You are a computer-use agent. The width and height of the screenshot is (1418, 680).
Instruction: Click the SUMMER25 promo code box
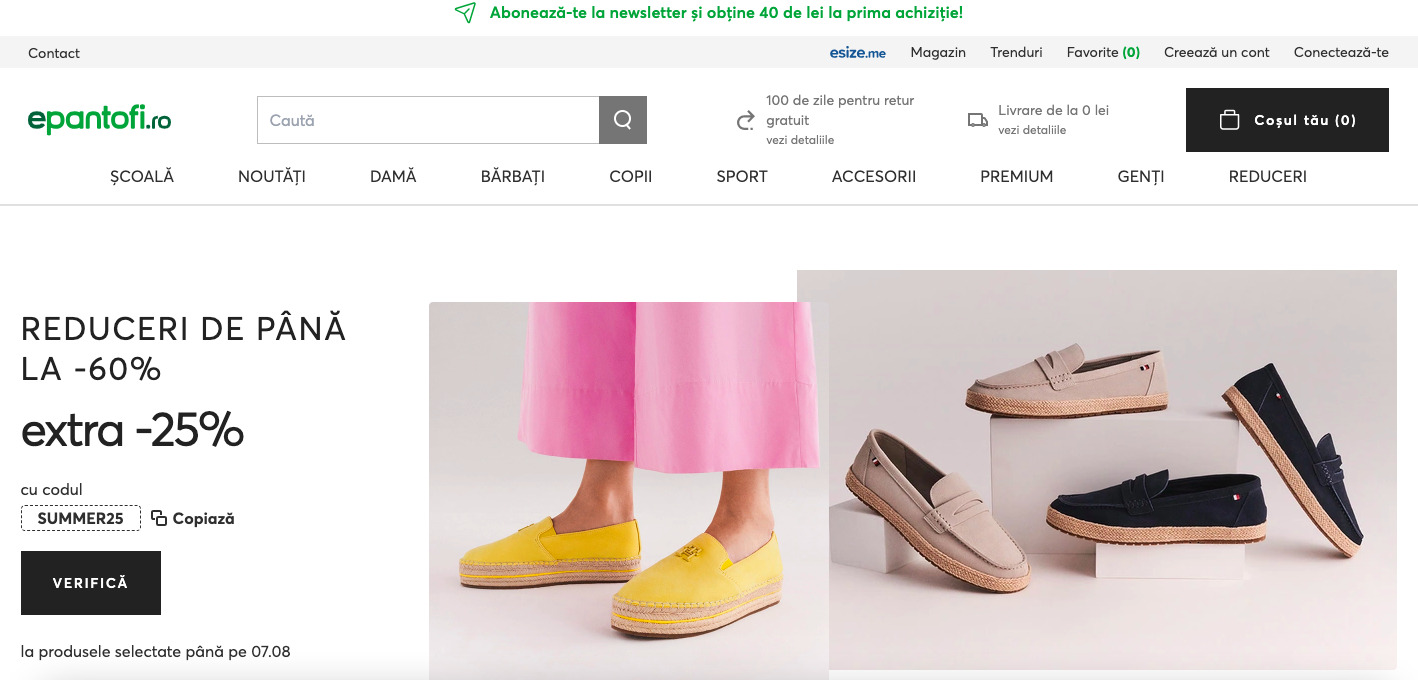coord(81,518)
